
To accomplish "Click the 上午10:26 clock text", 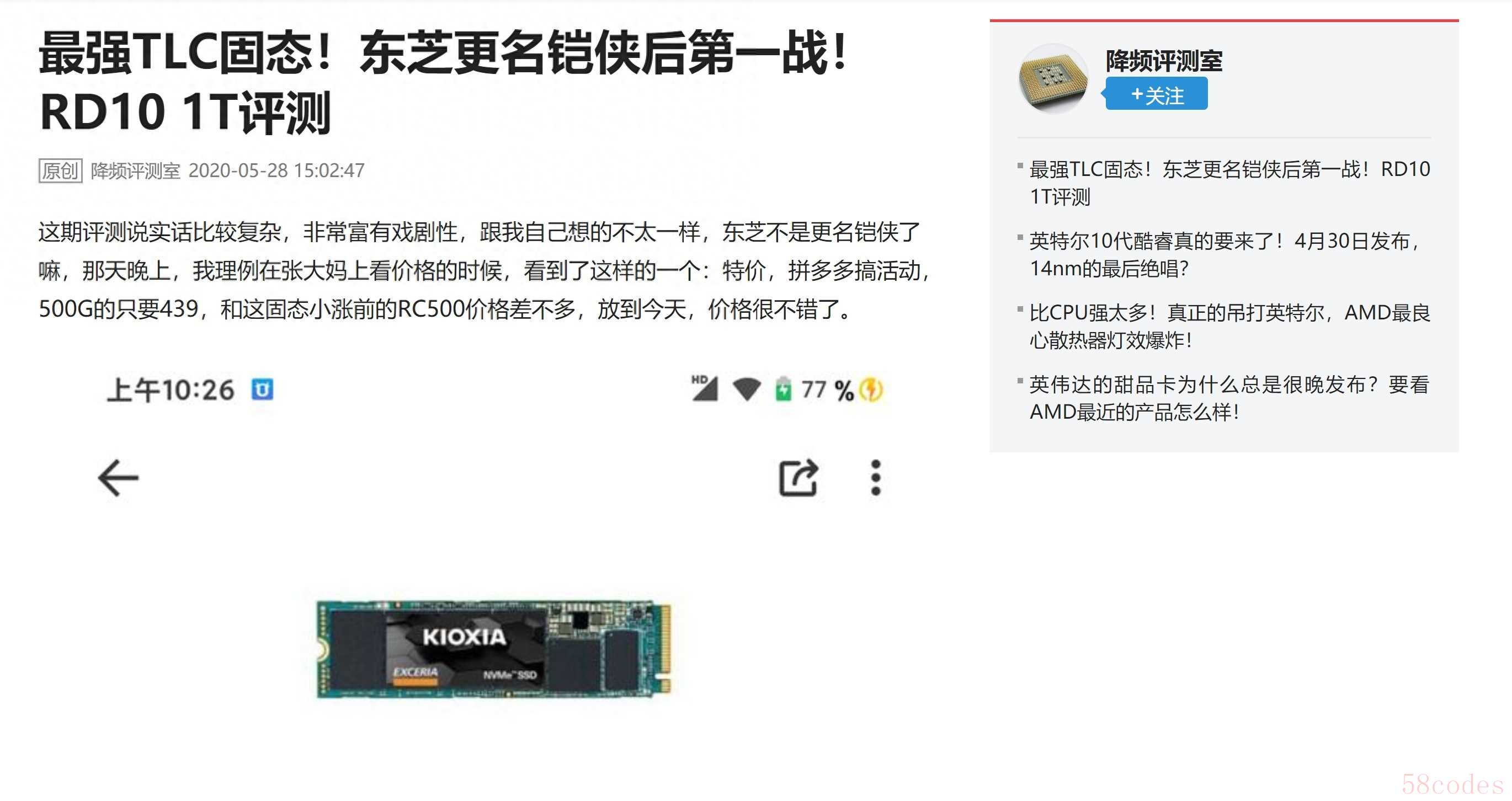I will click(170, 389).
